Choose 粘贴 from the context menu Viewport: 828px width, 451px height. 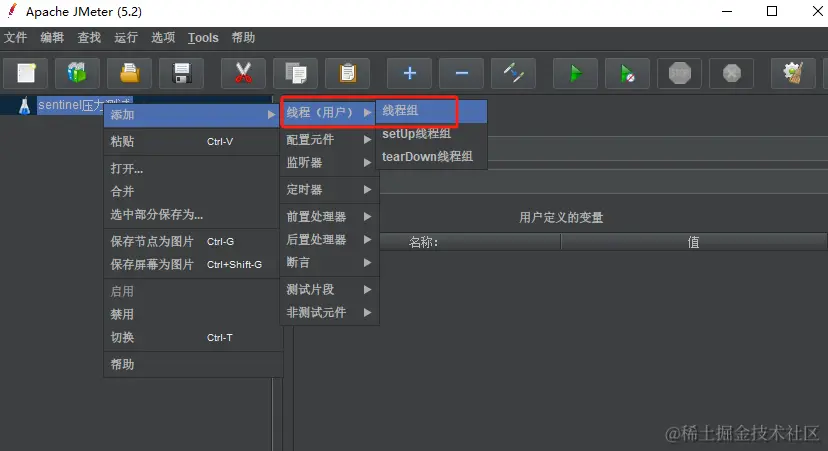[192, 142]
